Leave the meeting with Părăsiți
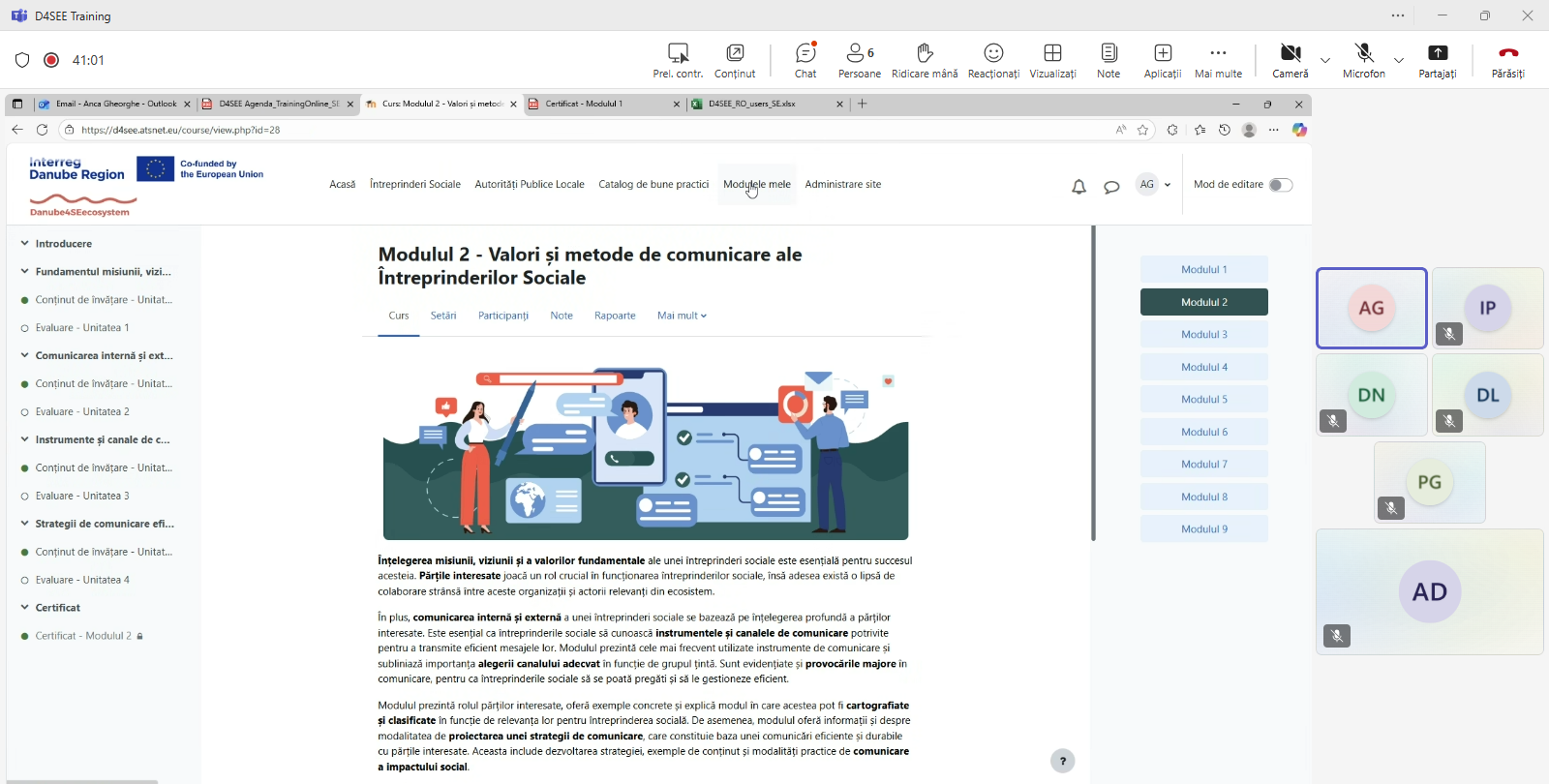 click(1507, 60)
